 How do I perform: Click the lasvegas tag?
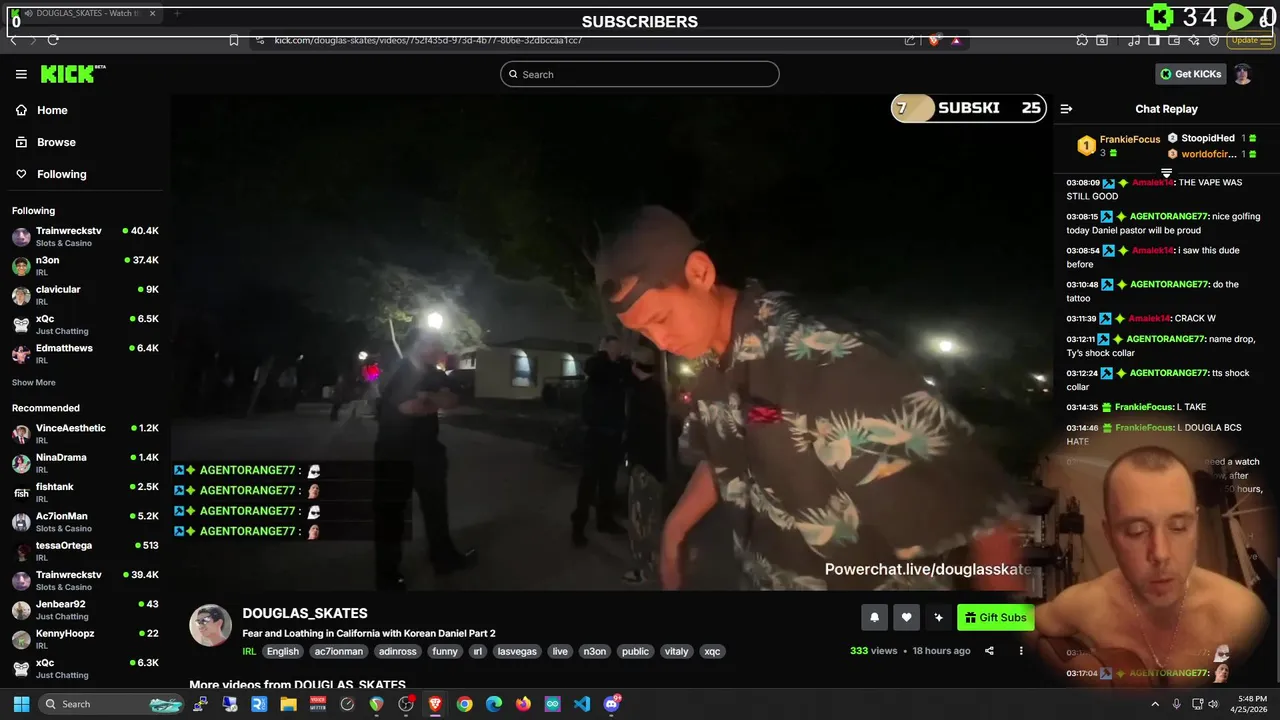pyautogui.click(x=517, y=651)
